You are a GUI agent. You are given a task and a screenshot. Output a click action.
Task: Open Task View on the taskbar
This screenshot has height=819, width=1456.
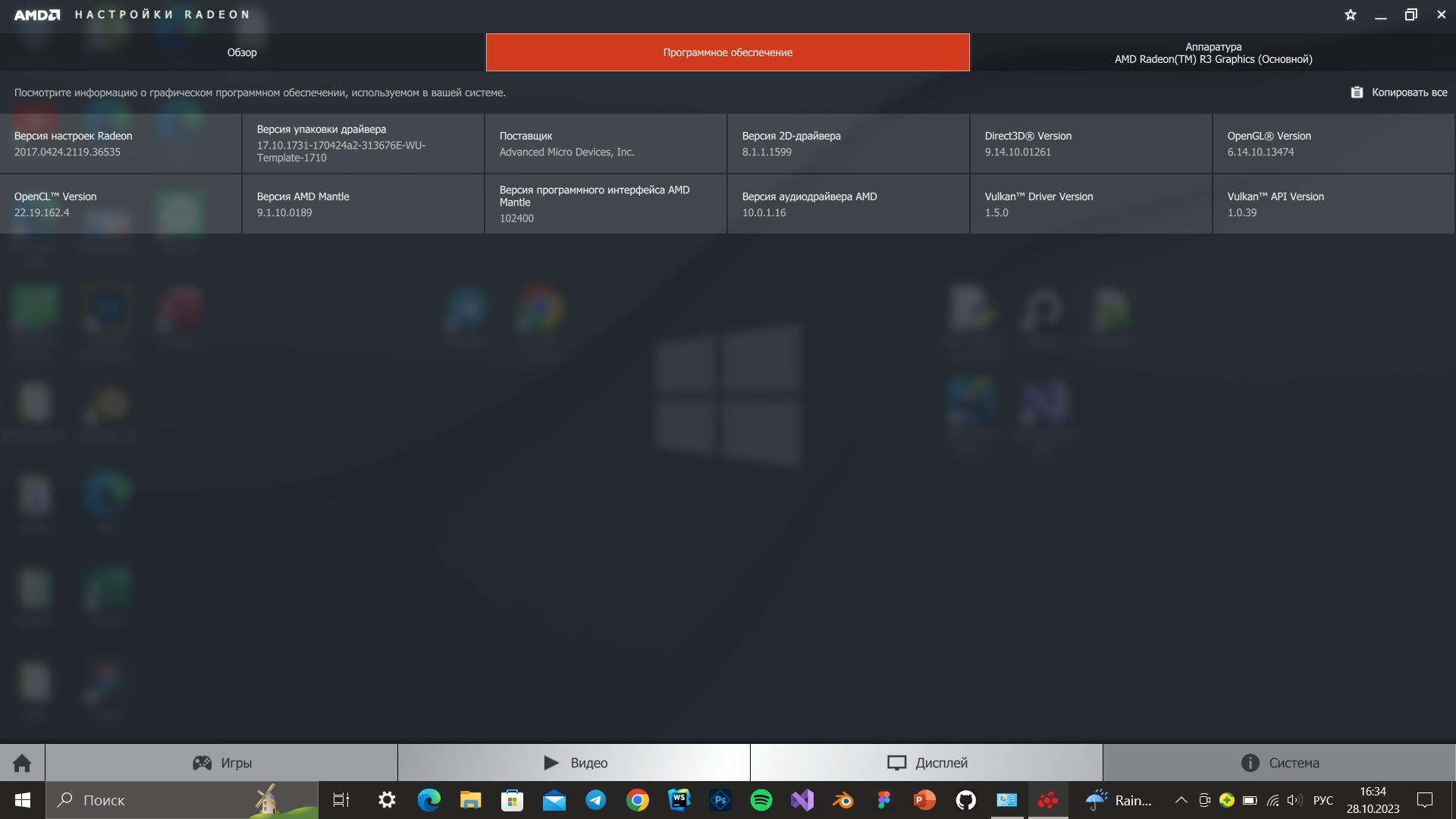[341, 800]
